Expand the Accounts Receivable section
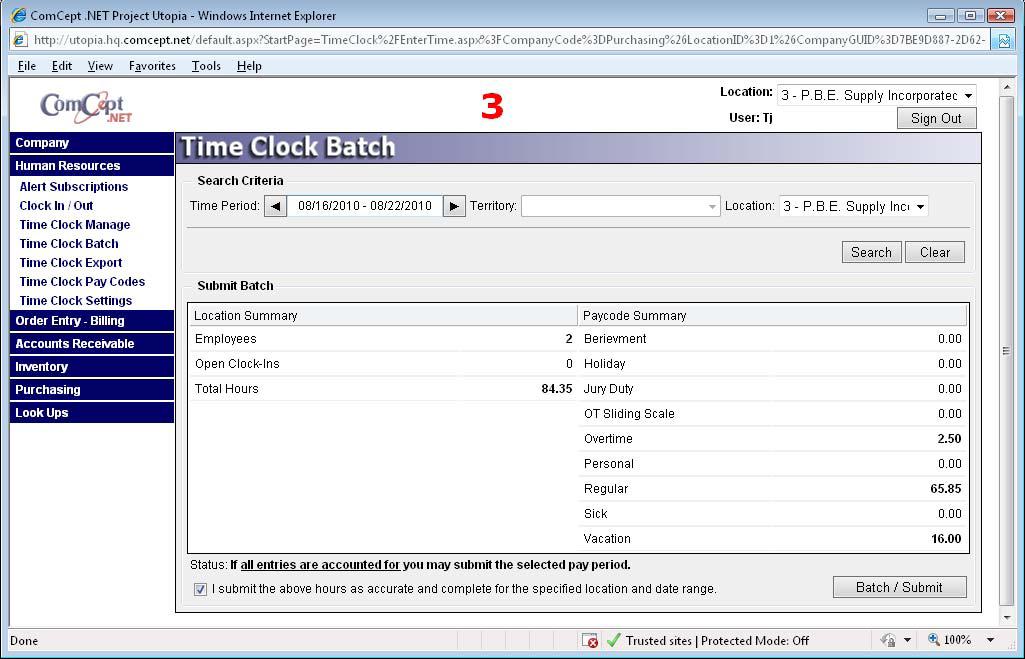 75,343
